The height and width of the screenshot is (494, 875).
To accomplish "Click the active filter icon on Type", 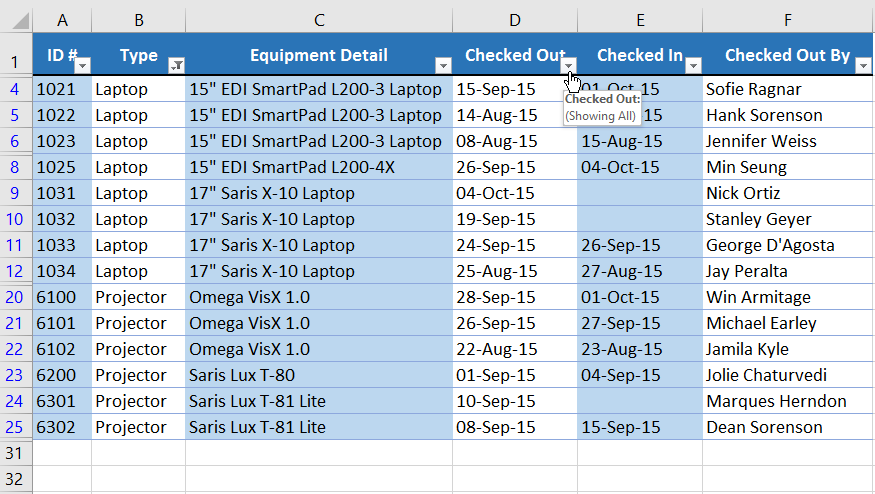I will [176, 65].
